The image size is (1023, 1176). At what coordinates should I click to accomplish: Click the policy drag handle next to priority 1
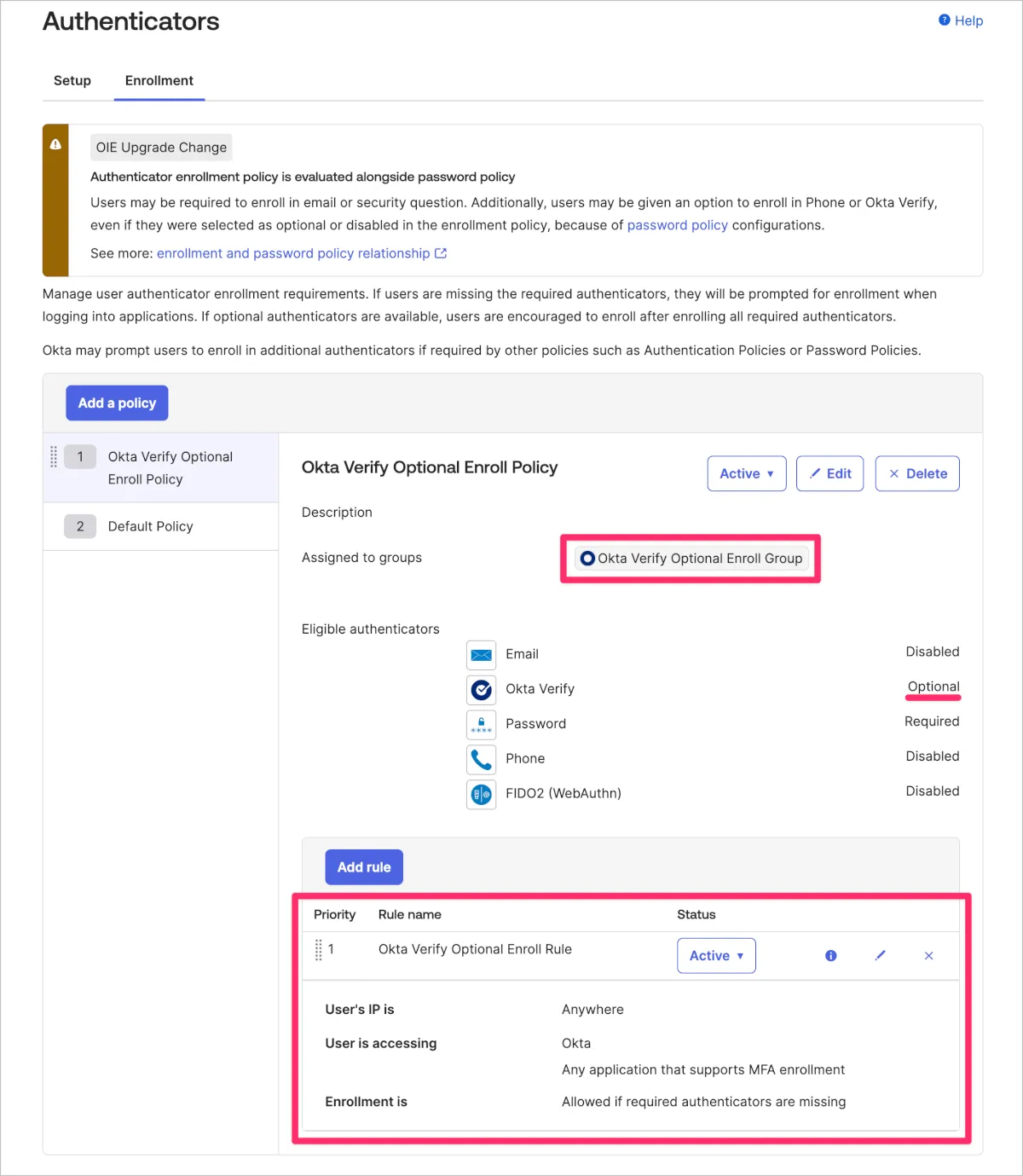[54, 457]
